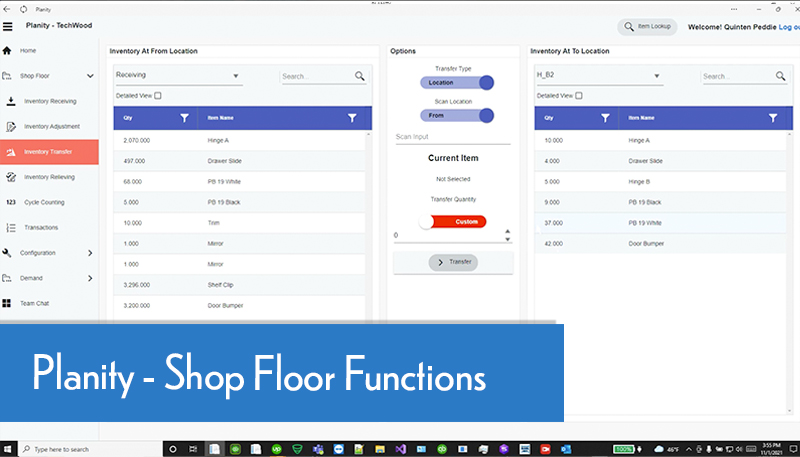Click the refresh icon in title bar
Screen dimensions: 800x457
[23, 9]
